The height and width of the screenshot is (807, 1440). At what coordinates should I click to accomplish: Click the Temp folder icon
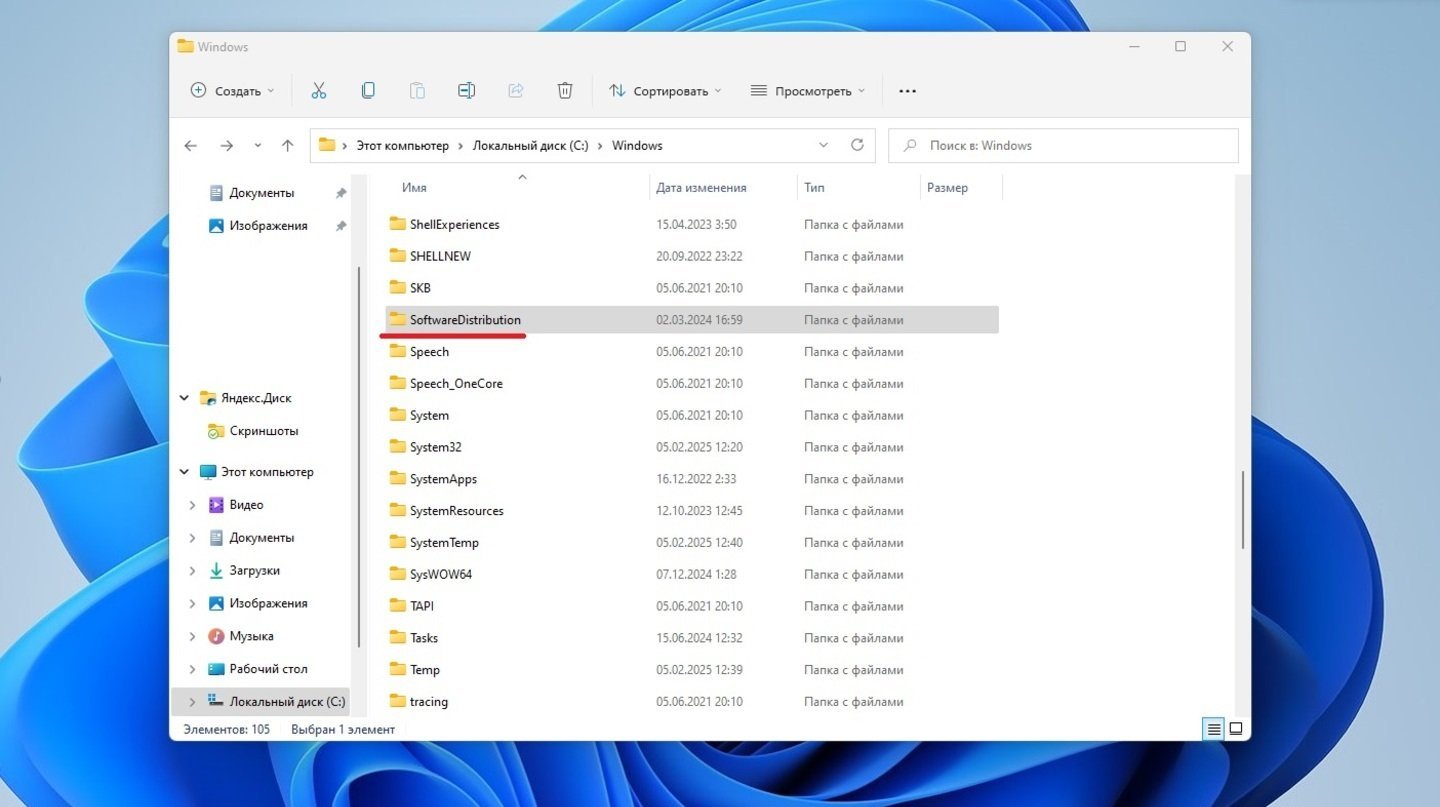(397, 670)
